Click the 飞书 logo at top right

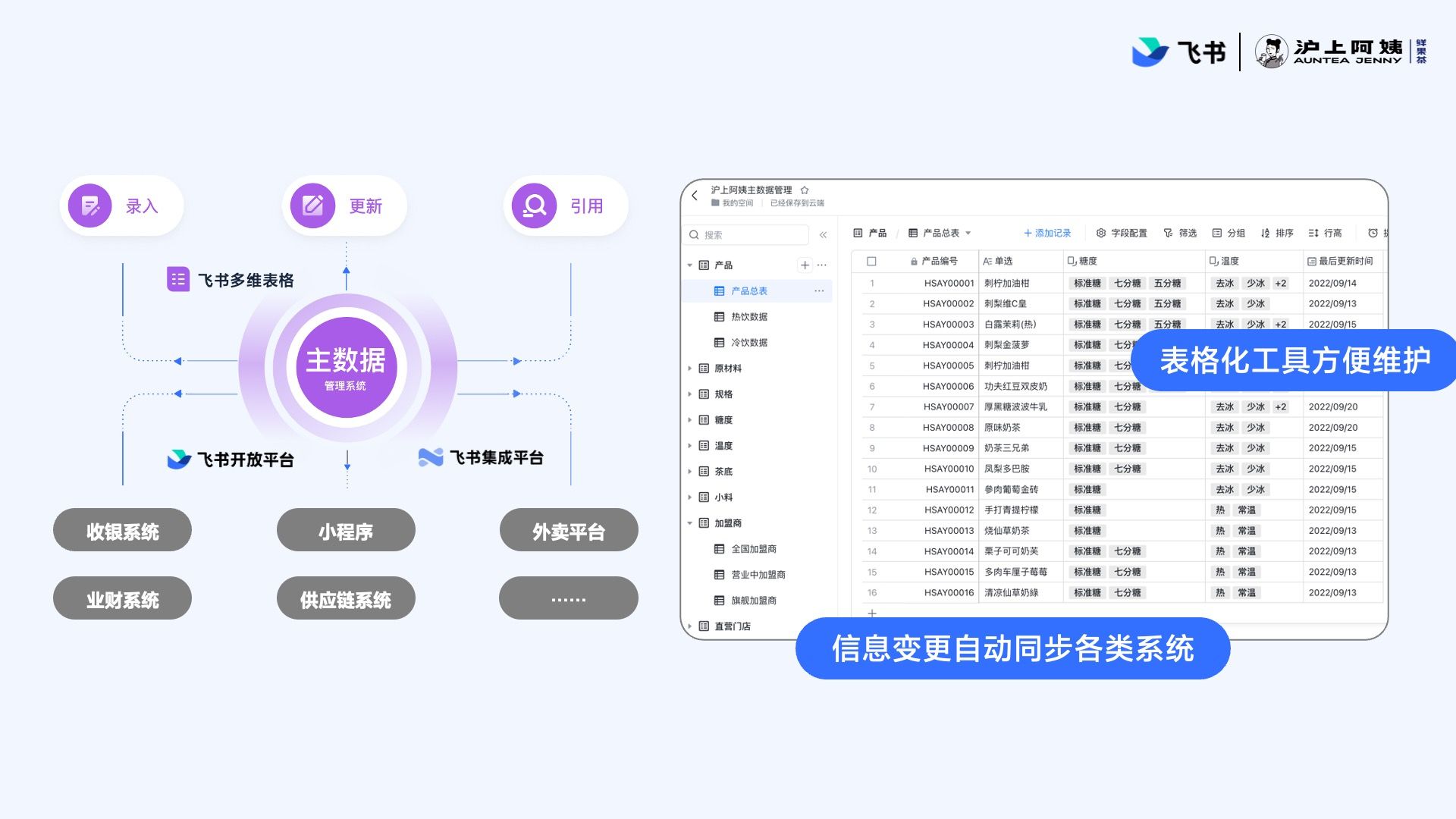click(1178, 52)
